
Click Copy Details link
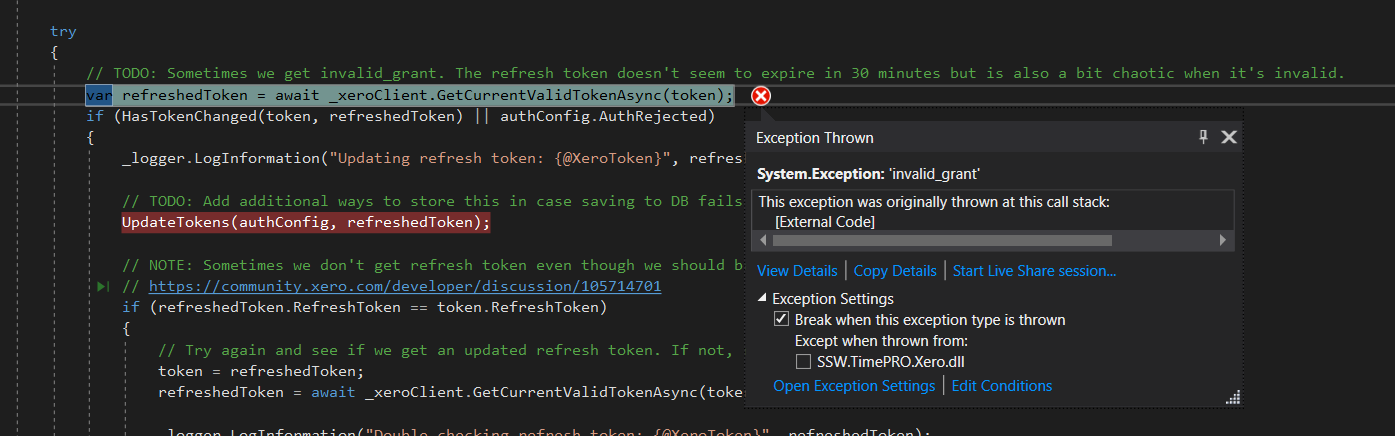[895, 271]
